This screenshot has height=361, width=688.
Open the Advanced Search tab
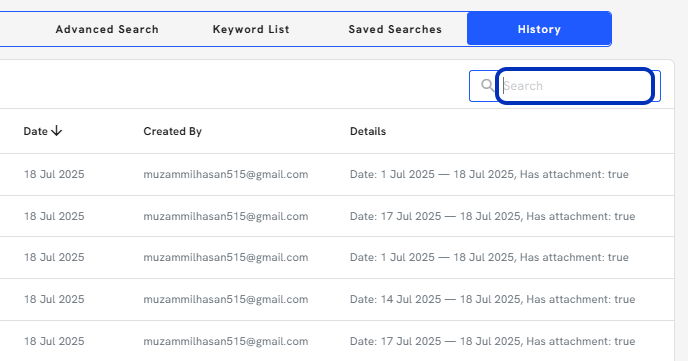107,29
